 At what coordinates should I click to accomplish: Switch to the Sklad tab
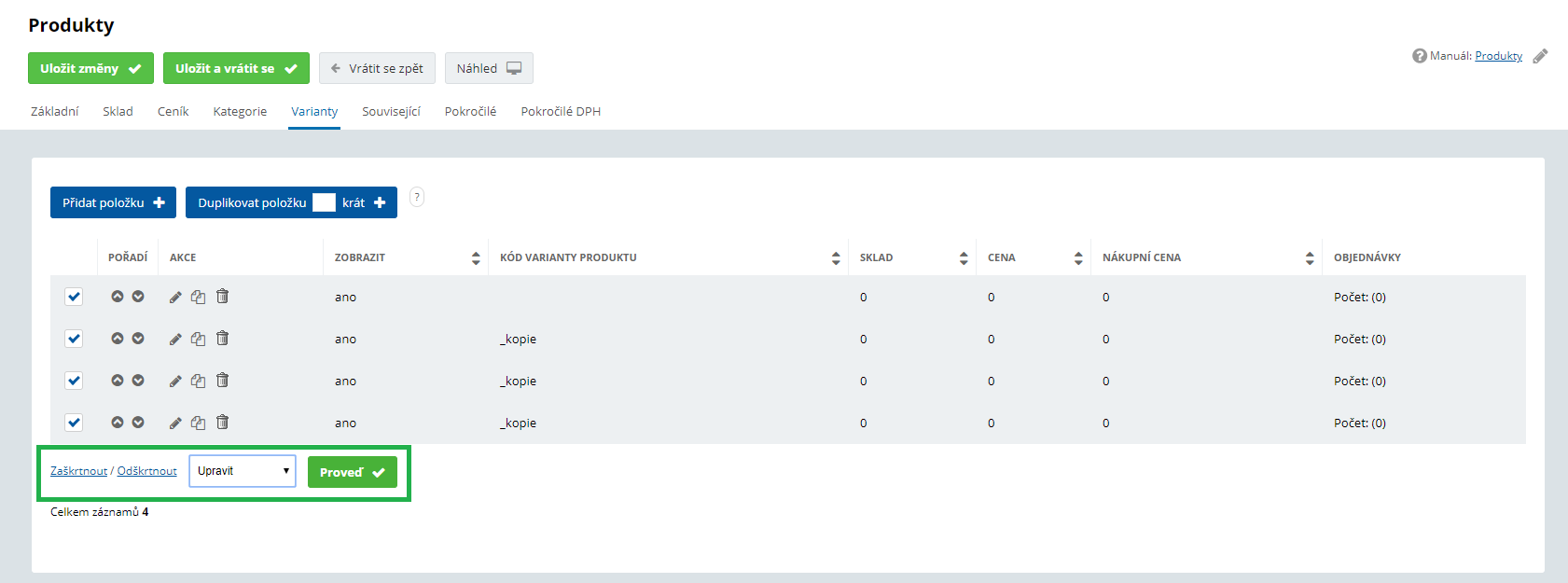(x=118, y=111)
